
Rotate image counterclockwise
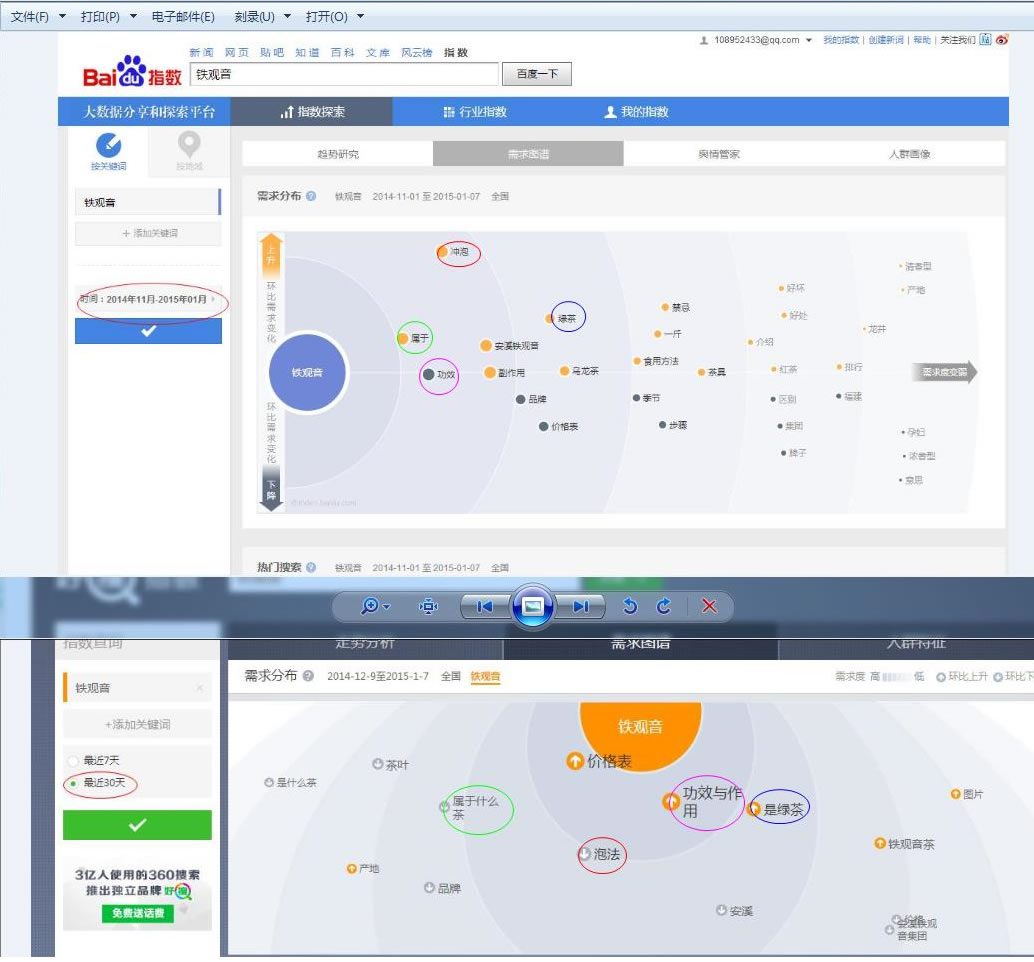[630, 606]
